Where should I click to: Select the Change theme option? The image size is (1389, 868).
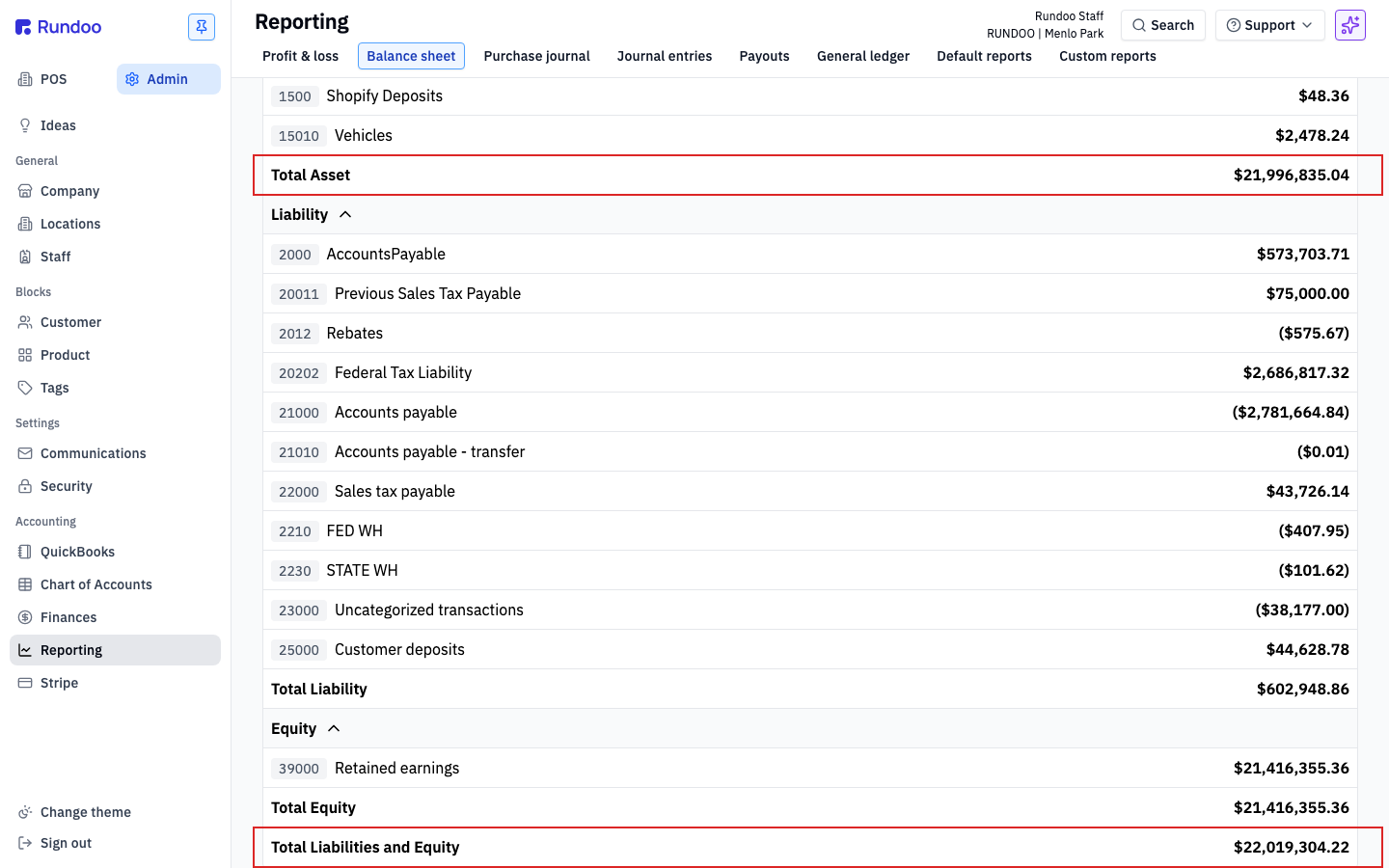(115, 812)
